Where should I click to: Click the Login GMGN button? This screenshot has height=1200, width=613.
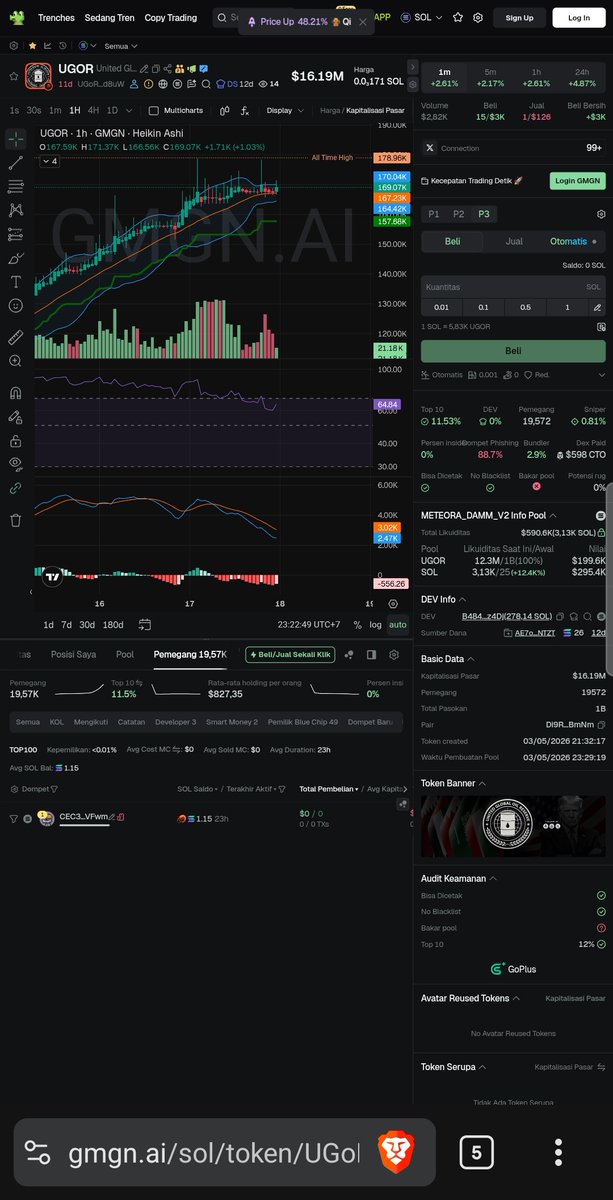577,181
